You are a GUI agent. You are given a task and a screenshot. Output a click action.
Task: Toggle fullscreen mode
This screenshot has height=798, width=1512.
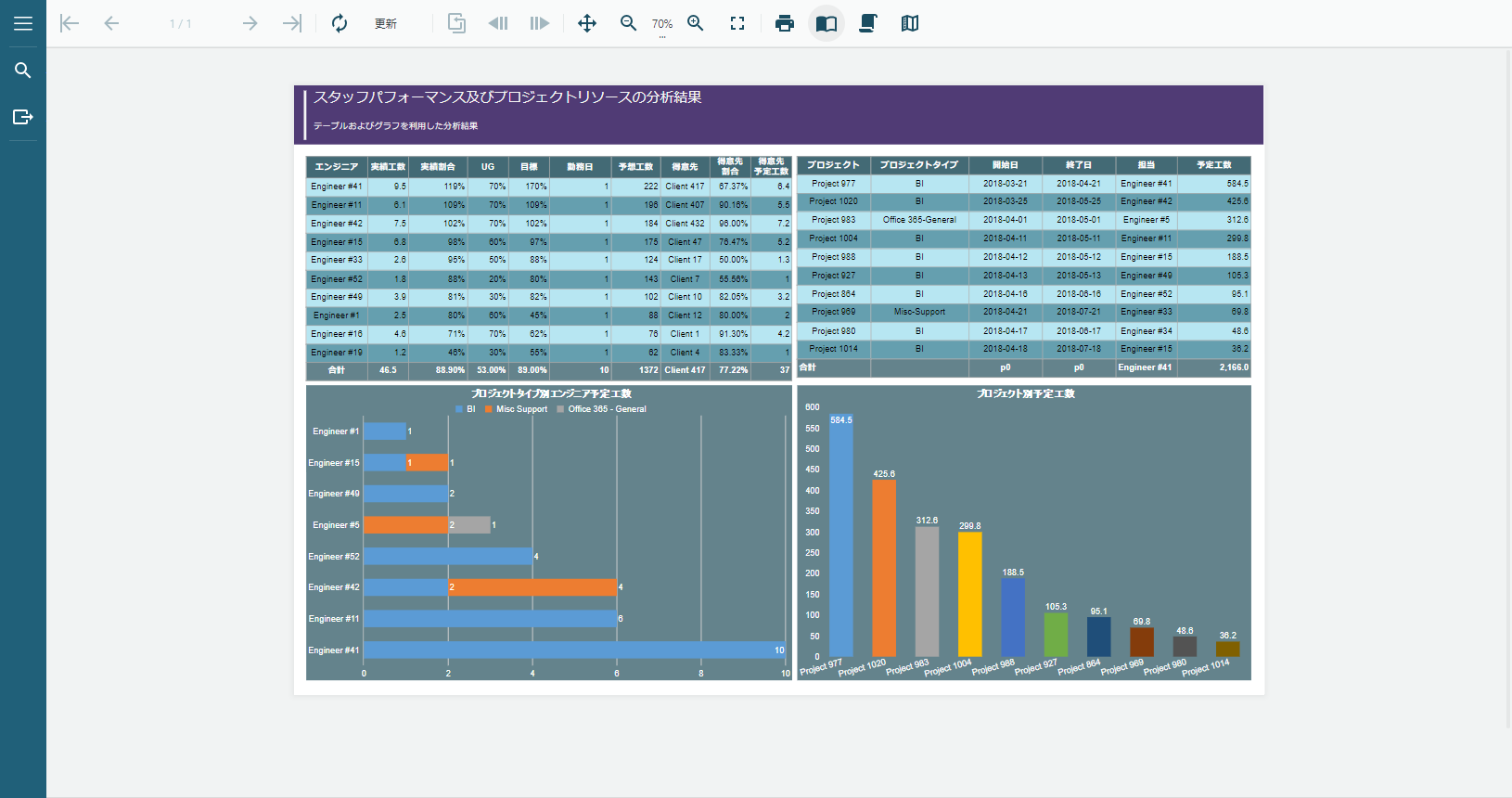pos(737,23)
